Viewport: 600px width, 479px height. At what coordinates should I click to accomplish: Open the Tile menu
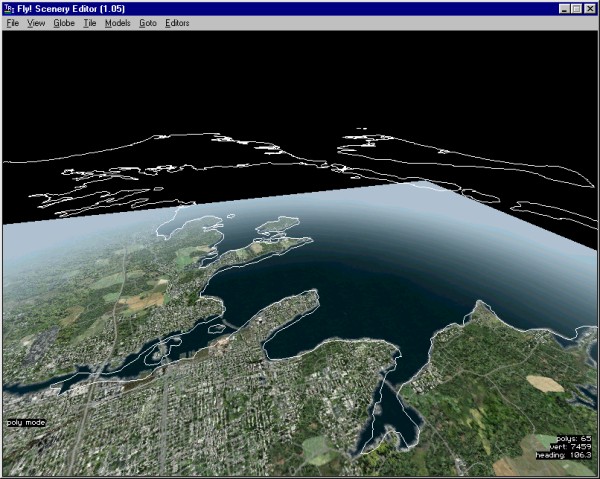click(90, 23)
